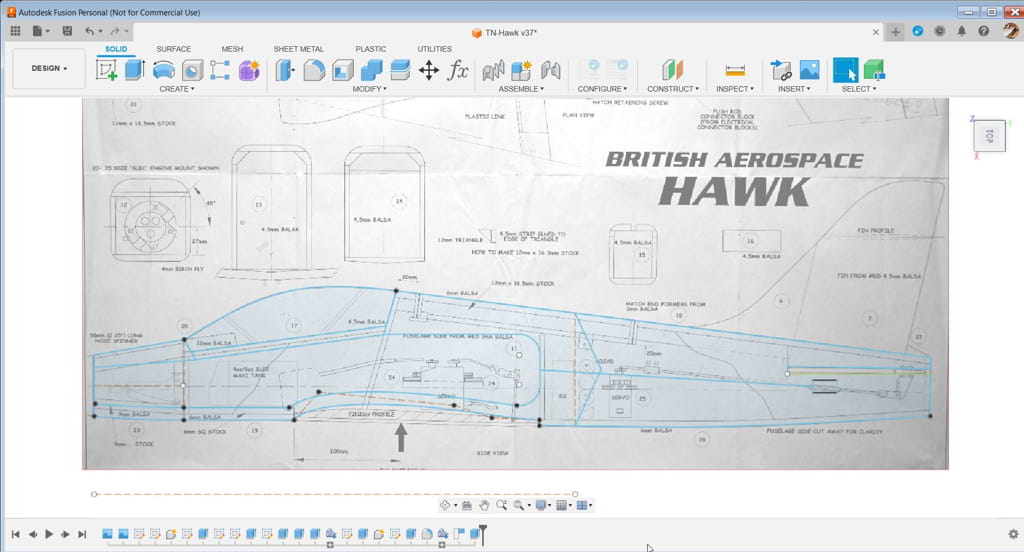Open the DESIGN workspace dropdown
The image size is (1024, 552).
(49, 68)
